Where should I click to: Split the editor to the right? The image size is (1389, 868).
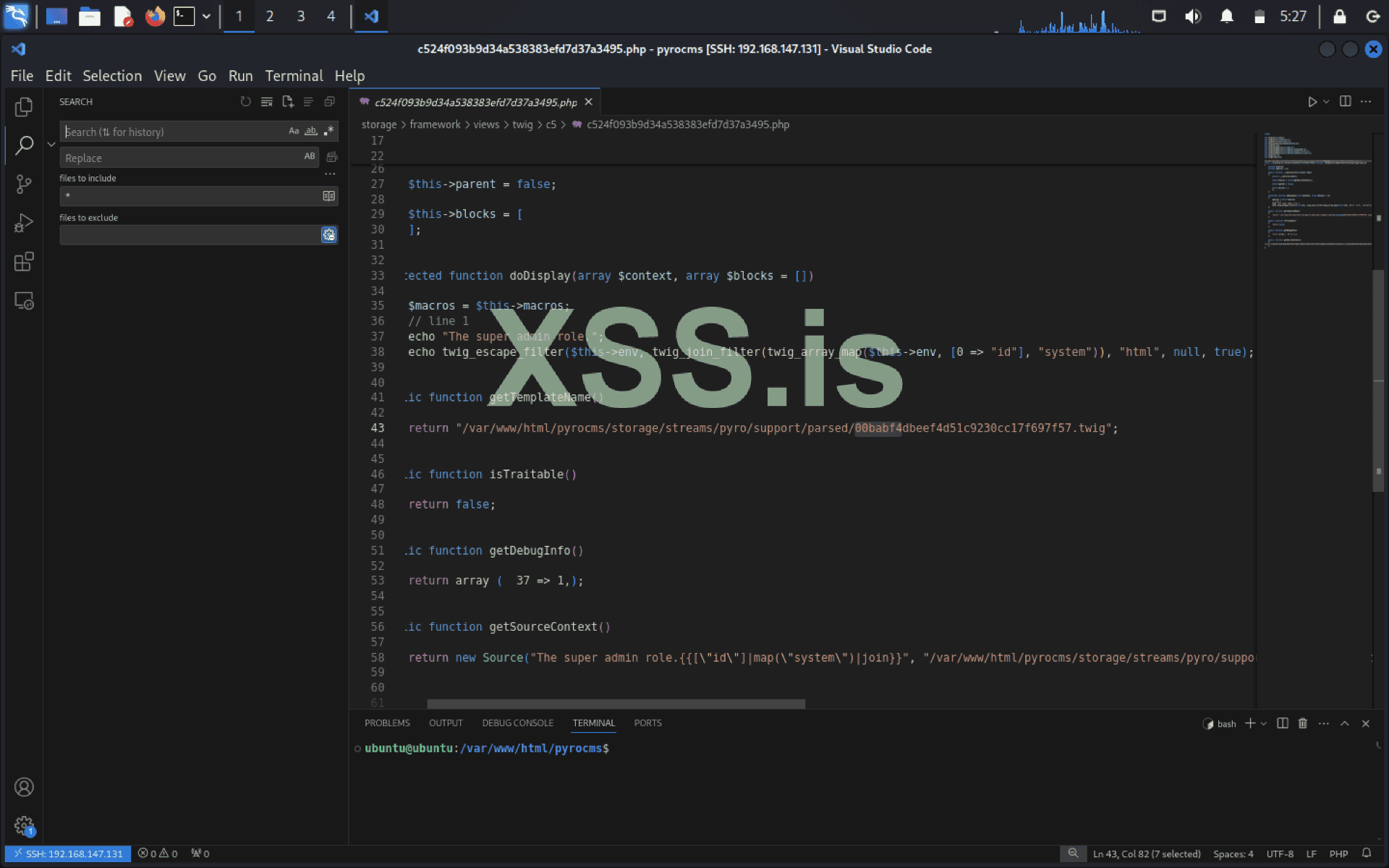click(1345, 101)
